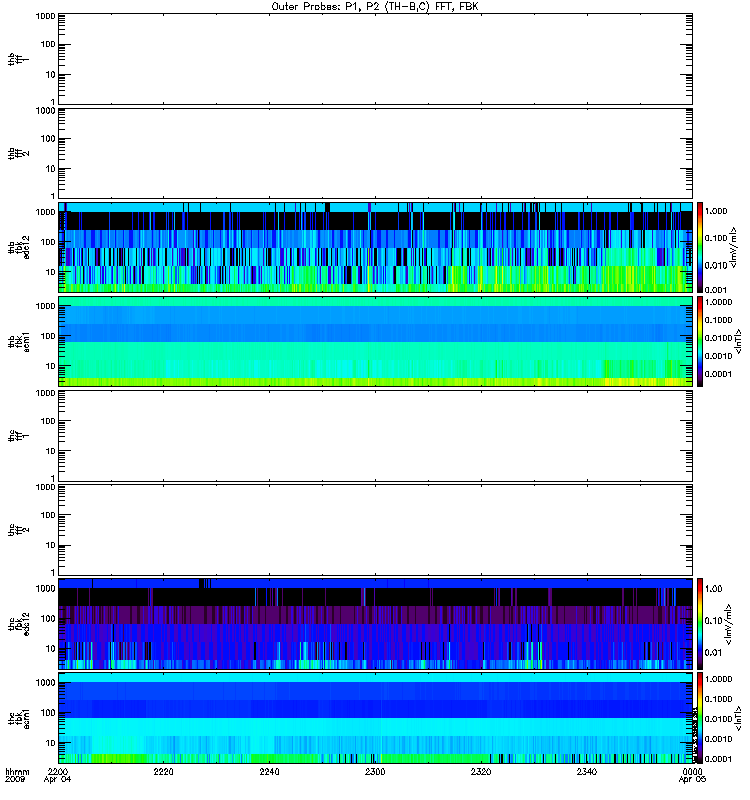Click the '2340' time axis tick label
Image resolution: width=750 pixels, height=800 pixels.
(587, 771)
